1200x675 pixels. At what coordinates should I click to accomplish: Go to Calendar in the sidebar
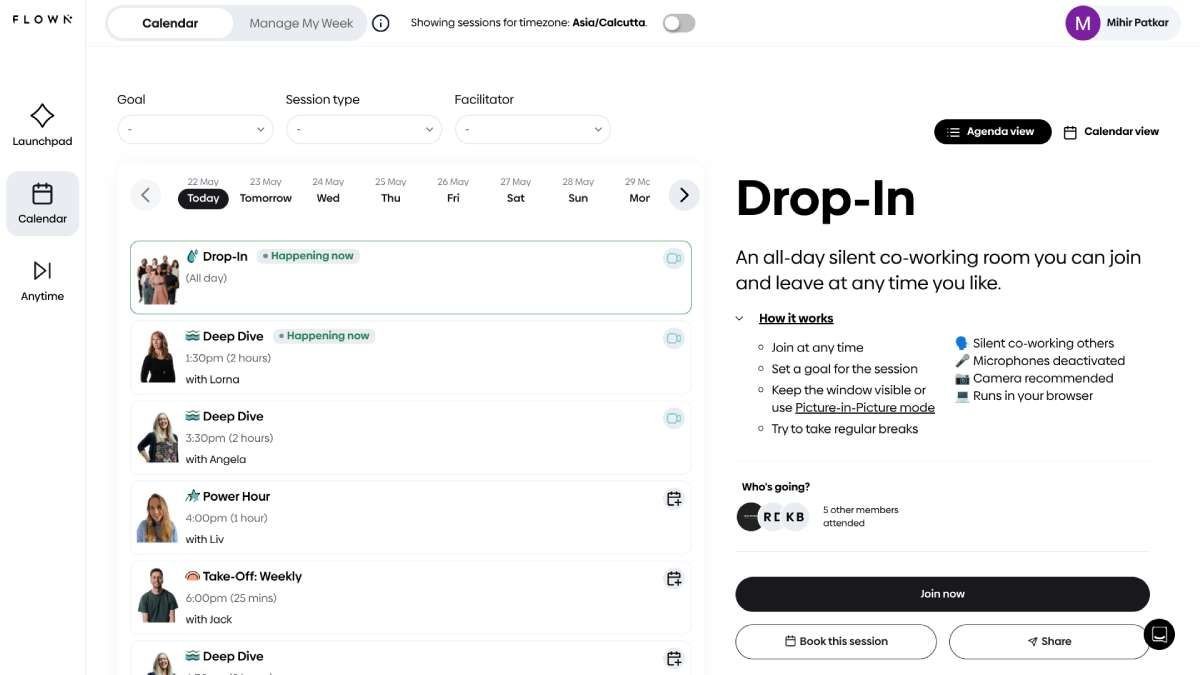coord(42,203)
